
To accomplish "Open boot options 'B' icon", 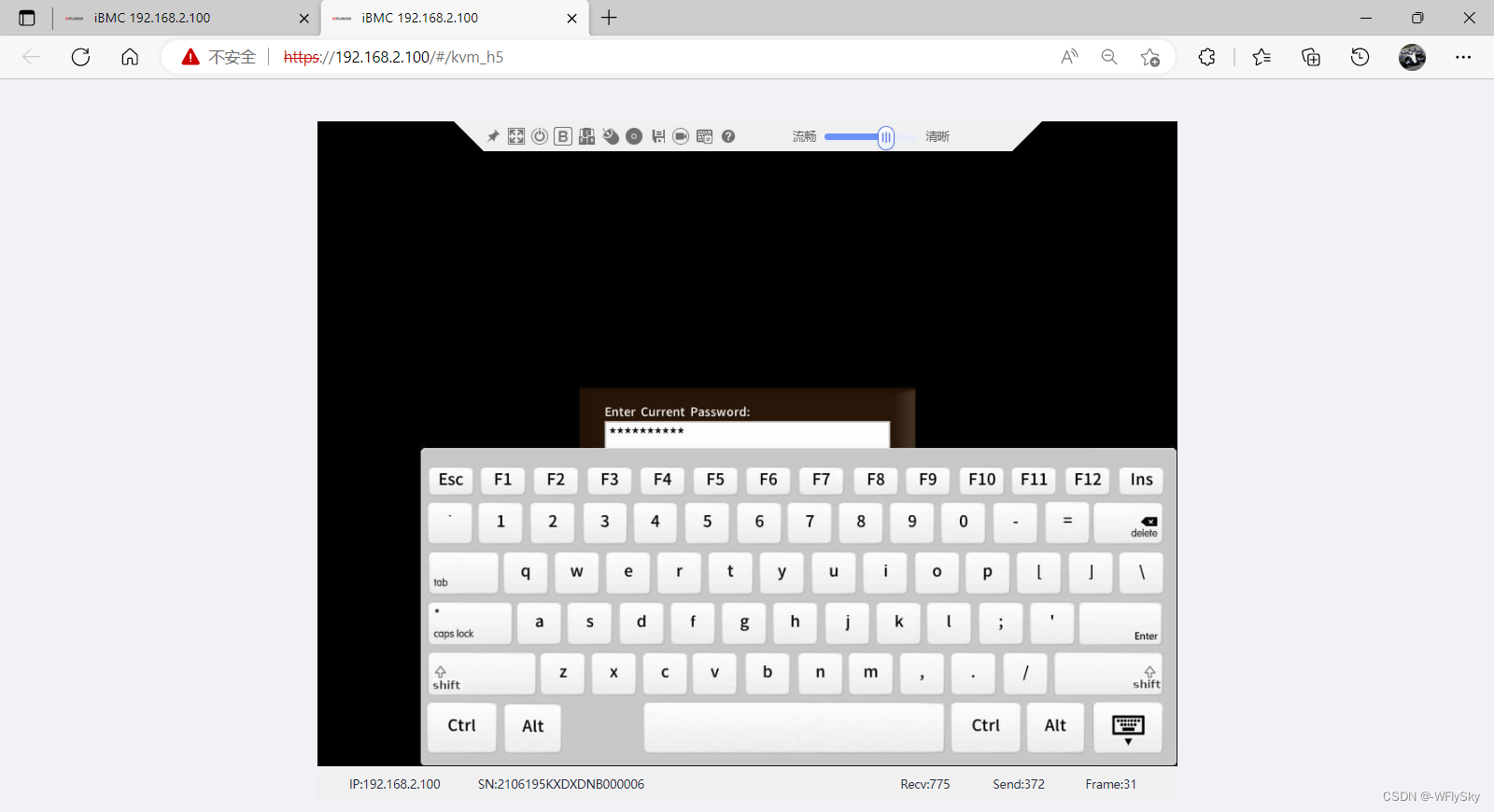I will [563, 136].
